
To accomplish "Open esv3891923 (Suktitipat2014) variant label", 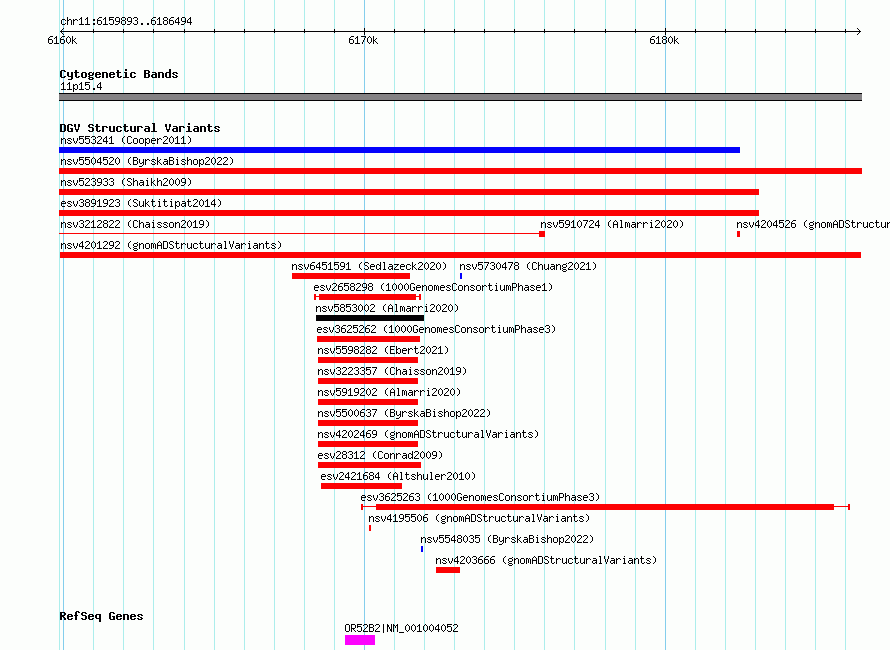I will coord(141,203).
